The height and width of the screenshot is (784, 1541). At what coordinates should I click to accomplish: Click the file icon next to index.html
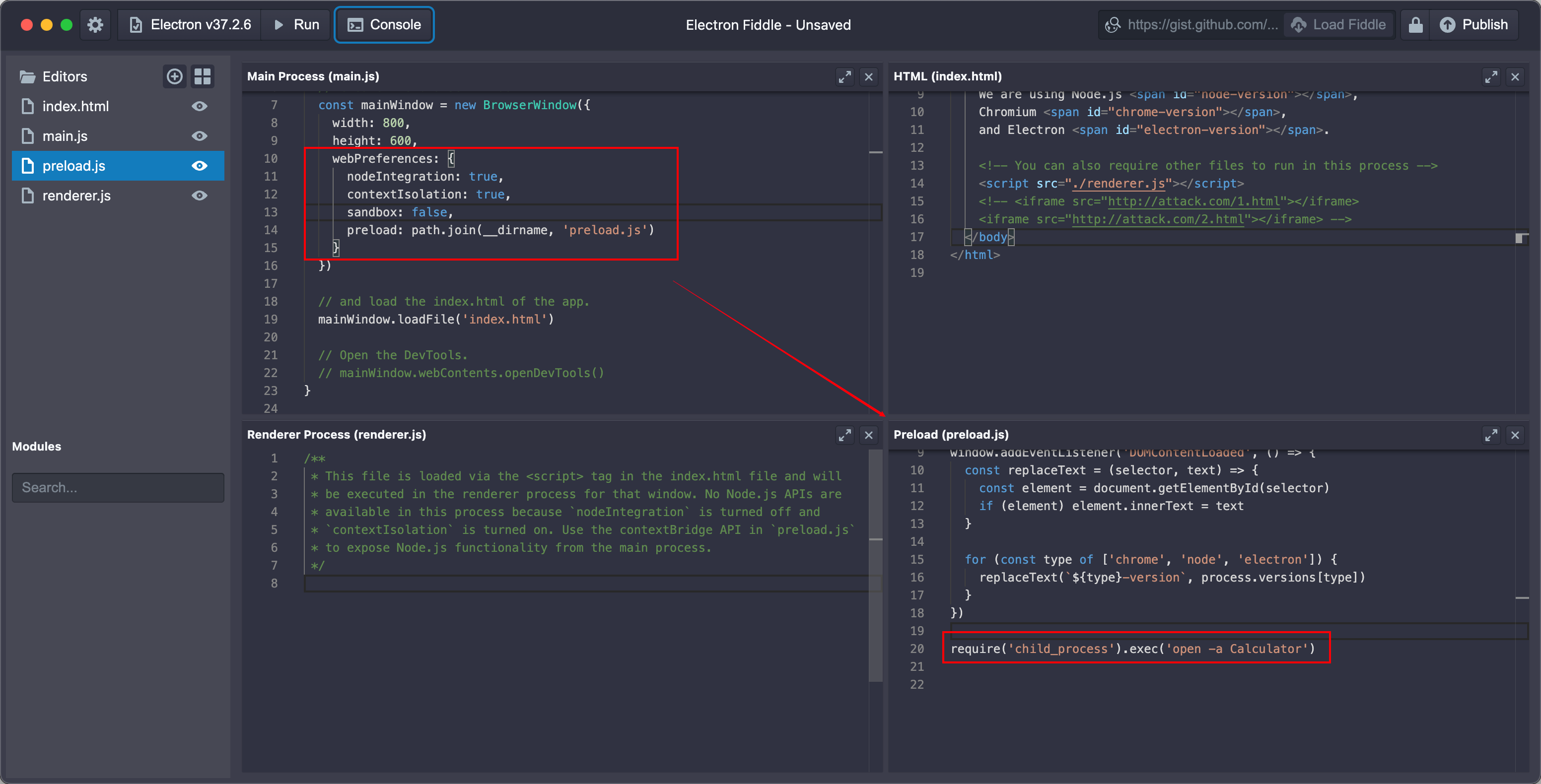27,107
